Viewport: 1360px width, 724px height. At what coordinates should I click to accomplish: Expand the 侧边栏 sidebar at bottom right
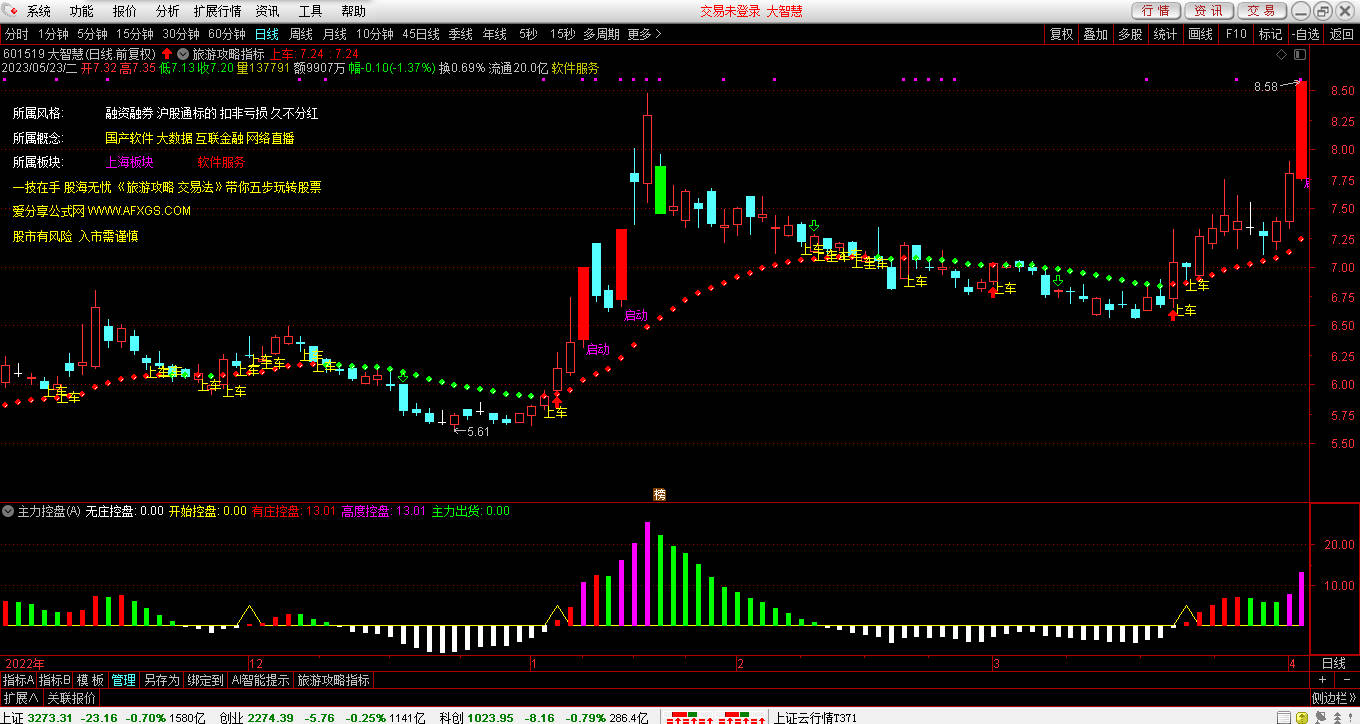tap(1333, 697)
